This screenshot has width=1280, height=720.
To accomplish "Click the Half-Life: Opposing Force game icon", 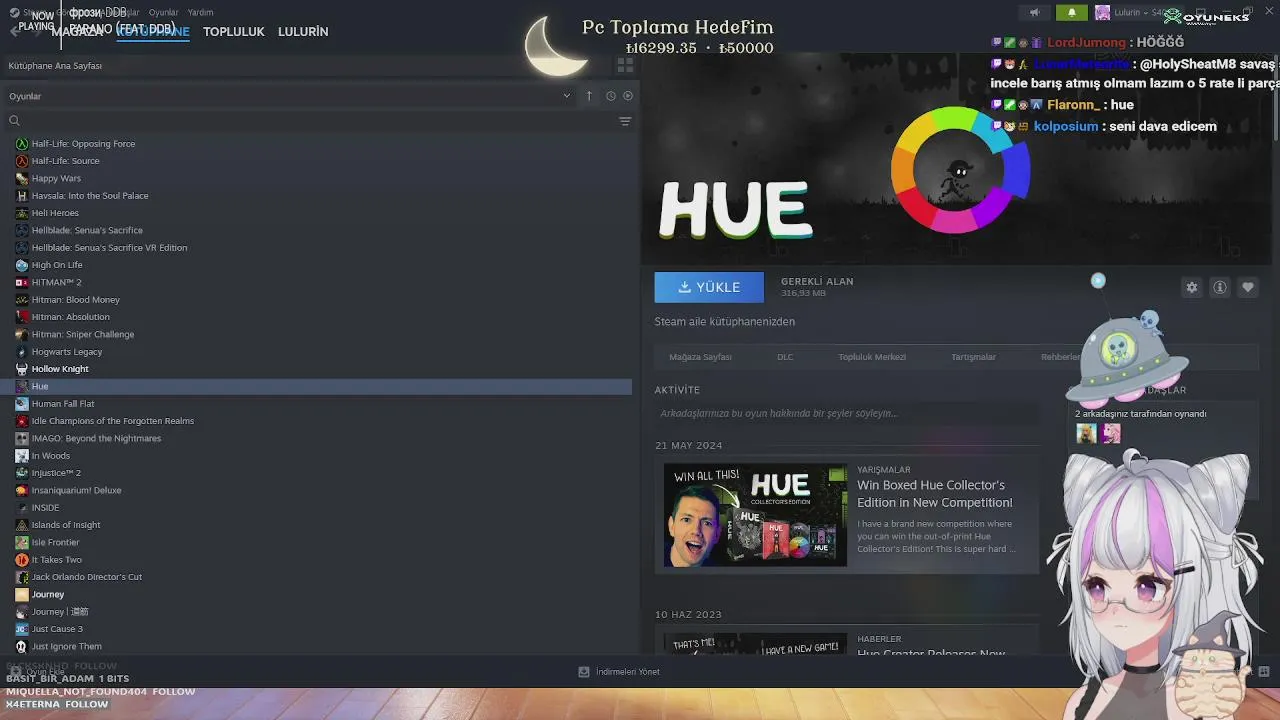I will 22,144.
